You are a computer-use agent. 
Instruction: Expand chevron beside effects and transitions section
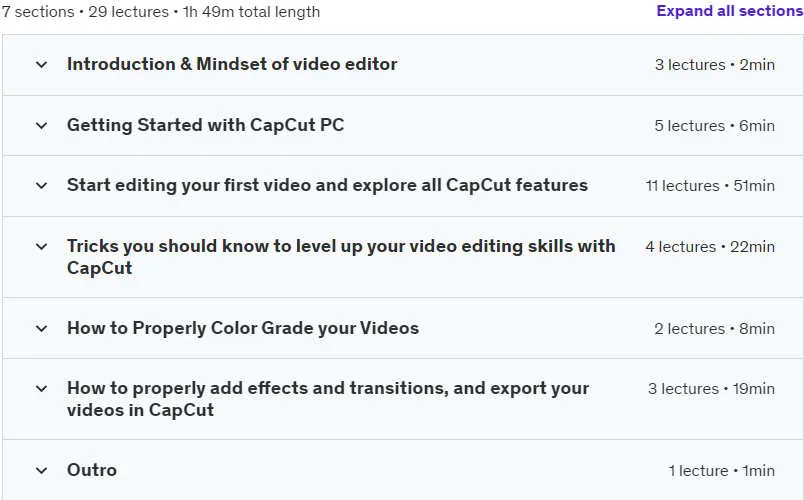pos(42,389)
